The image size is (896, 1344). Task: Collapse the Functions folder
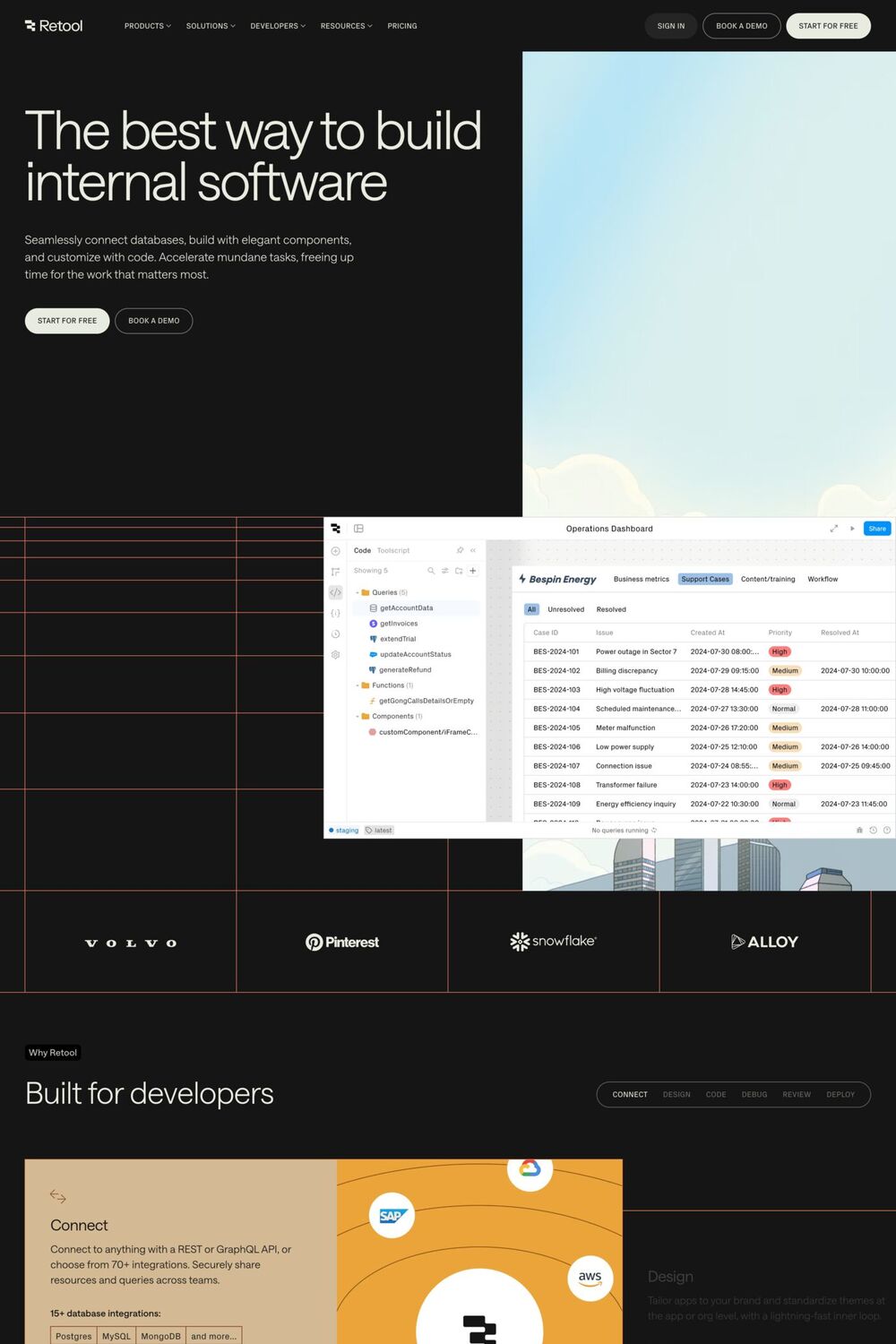coord(358,685)
